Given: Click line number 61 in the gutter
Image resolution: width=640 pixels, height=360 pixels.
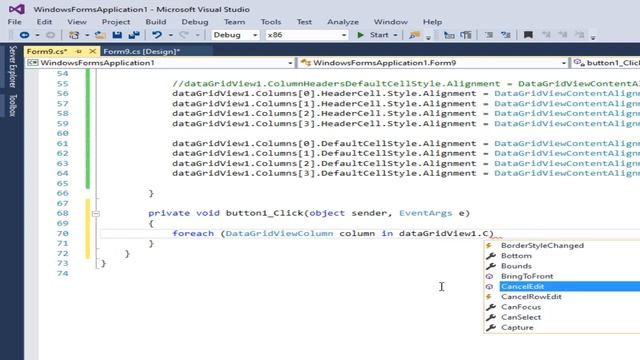Looking at the screenshot, I should click(x=62, y=144).
